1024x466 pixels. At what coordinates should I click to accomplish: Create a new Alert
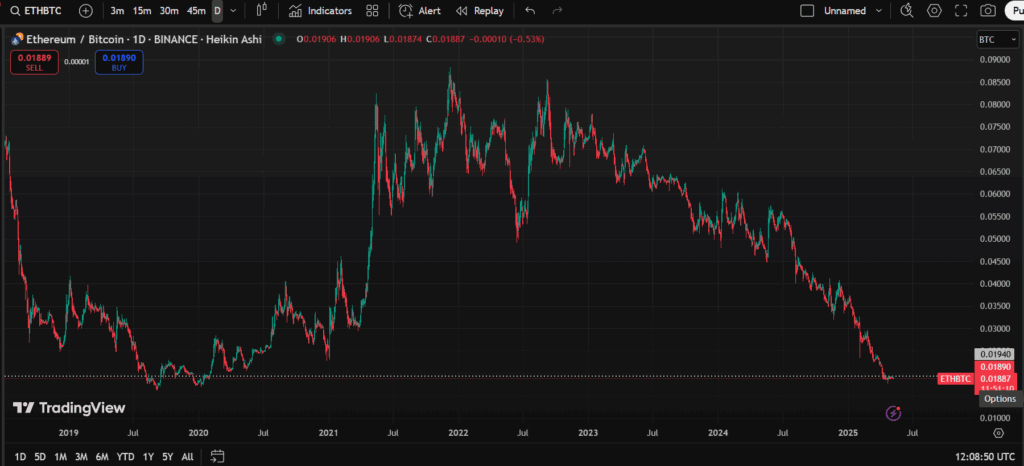[419, 11]
